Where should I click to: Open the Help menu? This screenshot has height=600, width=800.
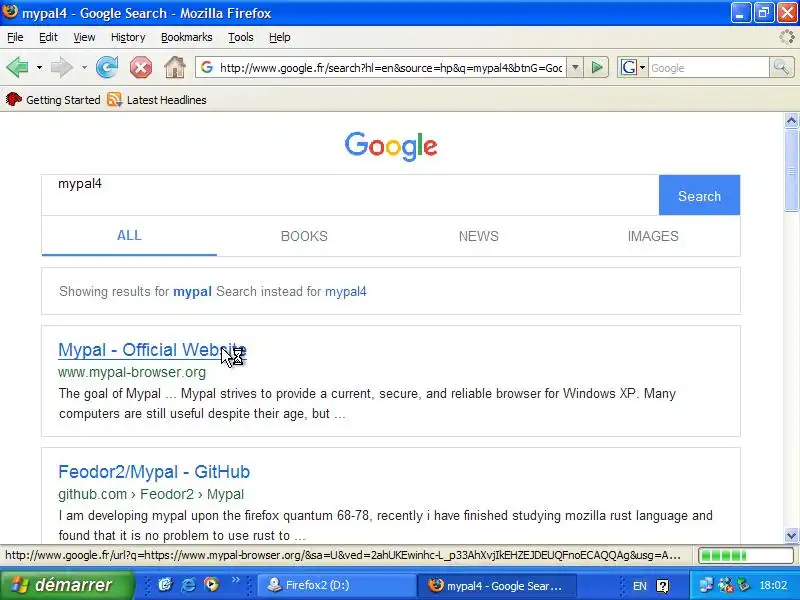point(280,37)
